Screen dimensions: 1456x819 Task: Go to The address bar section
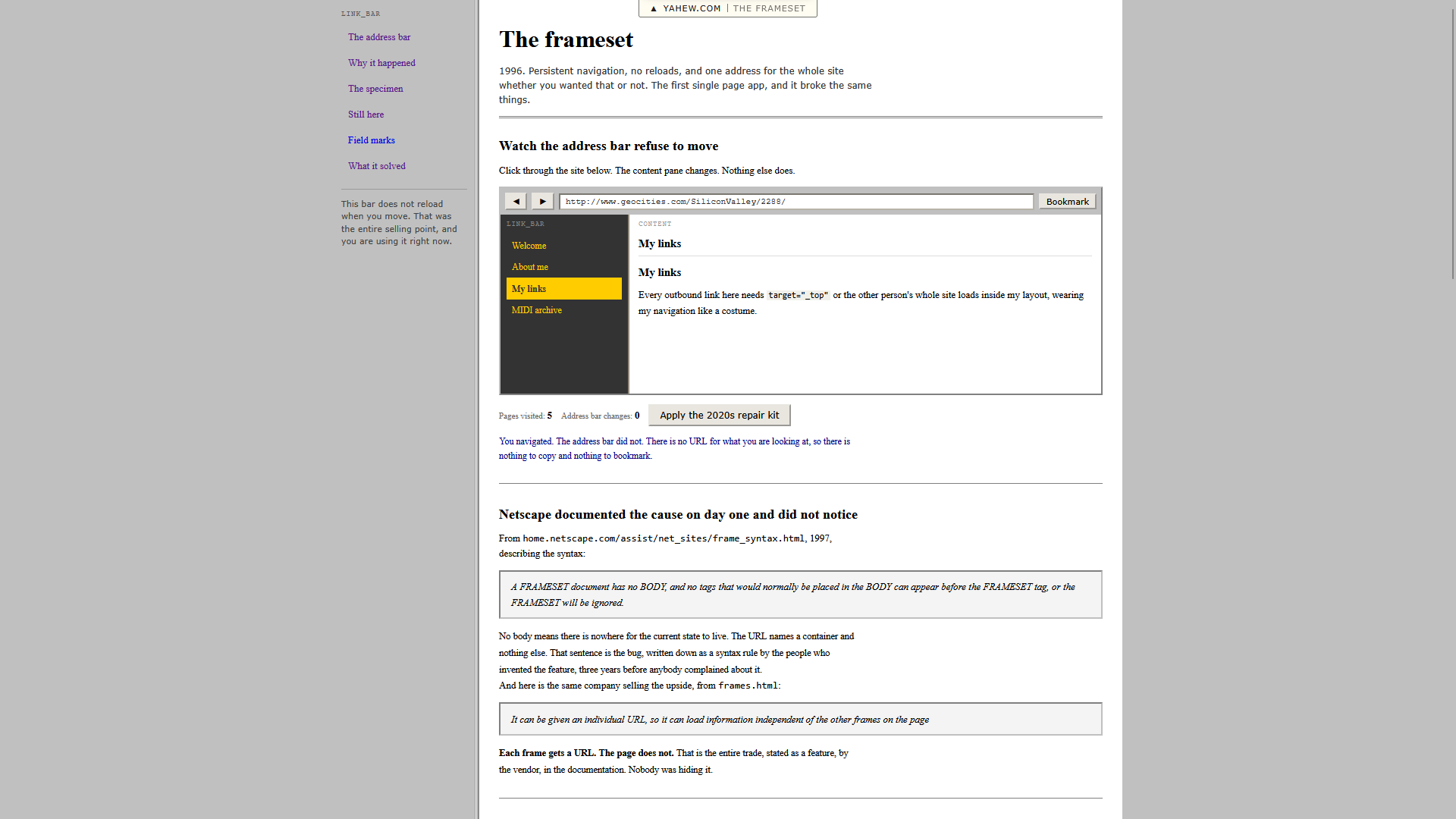tap(379, 37)
